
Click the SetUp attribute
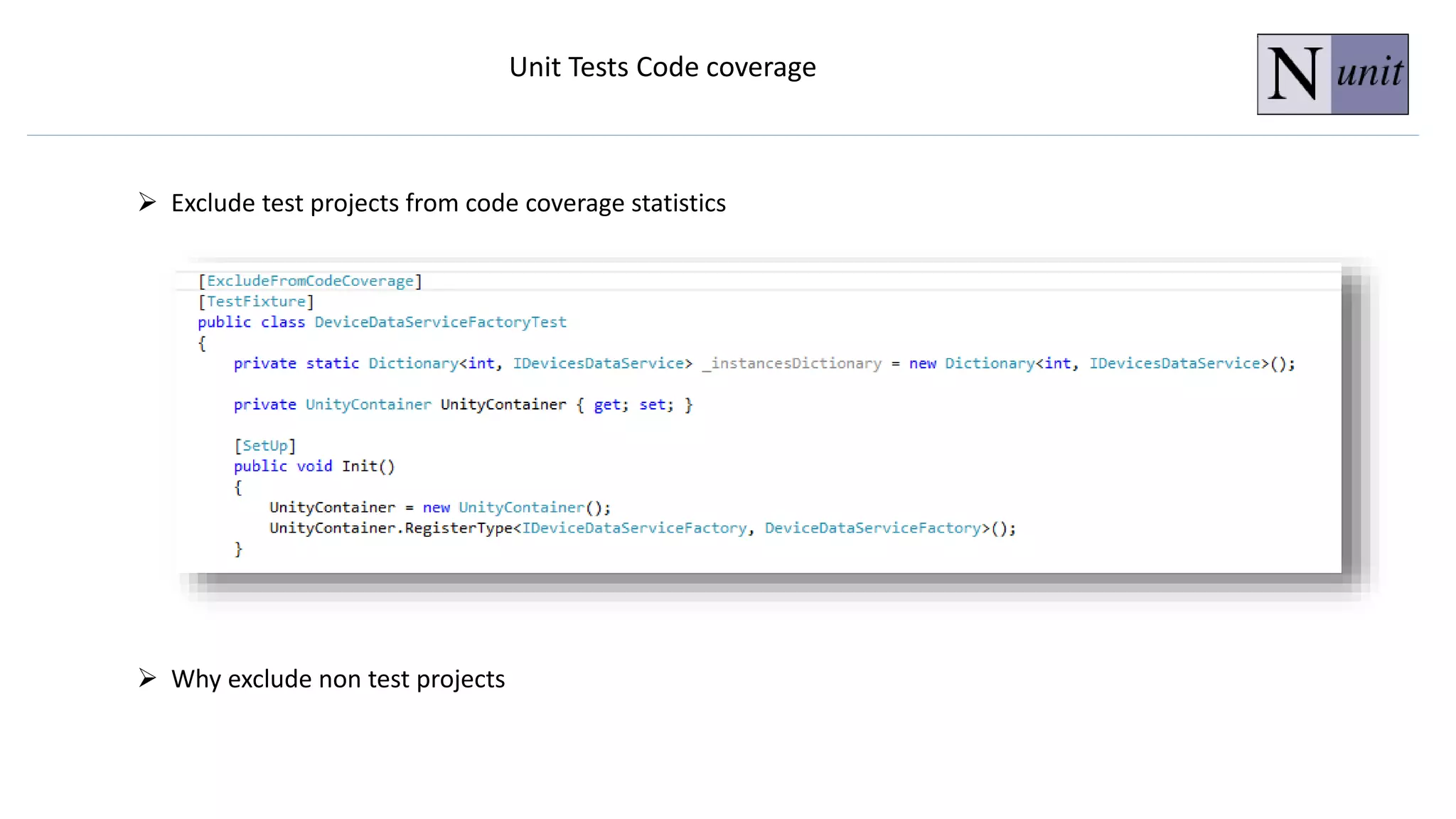coord(264,446)
